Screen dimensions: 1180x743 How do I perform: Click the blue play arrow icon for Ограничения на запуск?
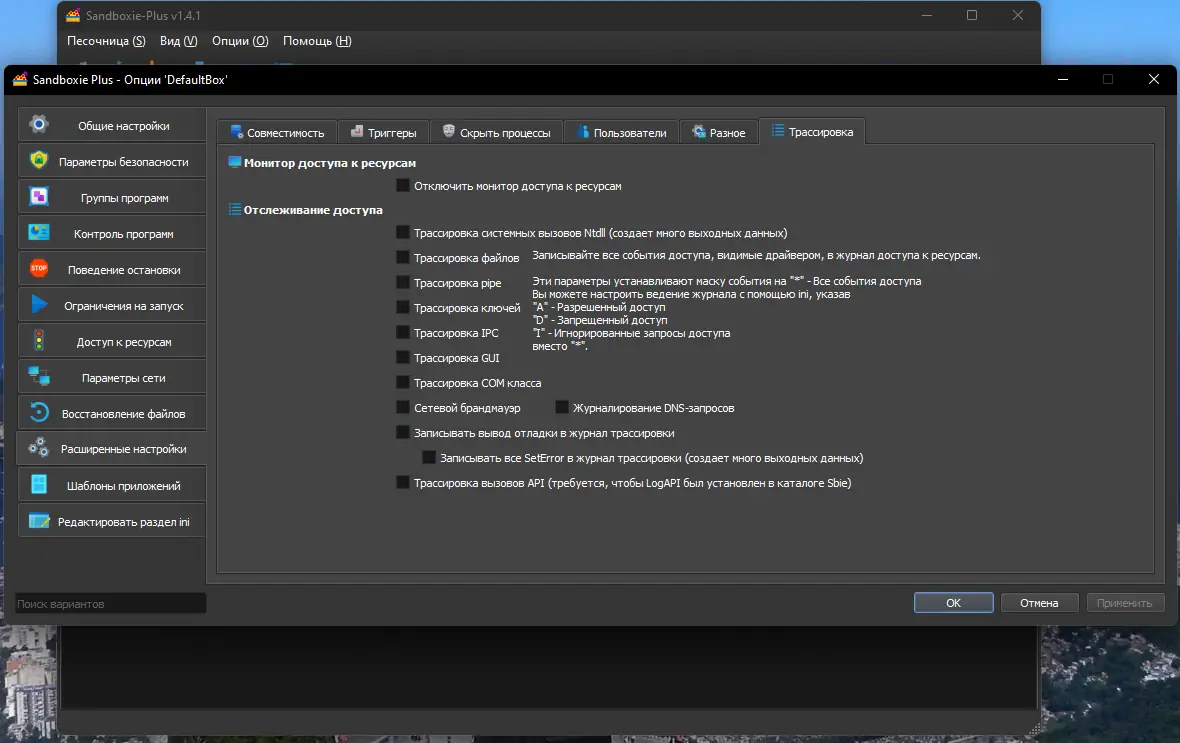(x=39, y=304)
